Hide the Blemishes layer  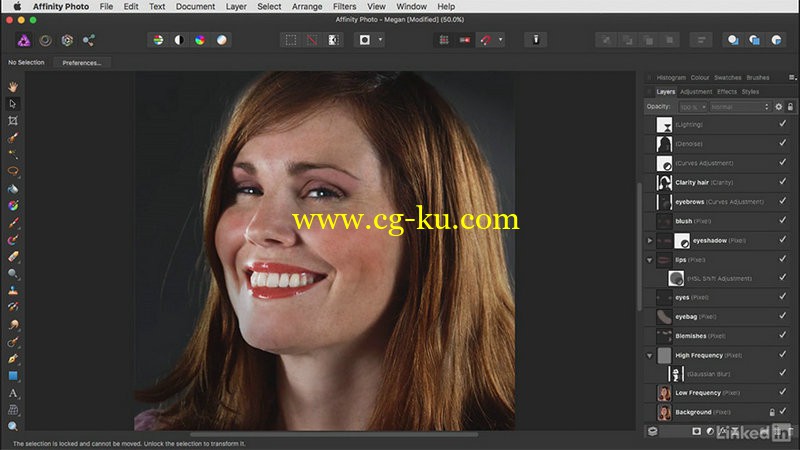pos(783,335)
